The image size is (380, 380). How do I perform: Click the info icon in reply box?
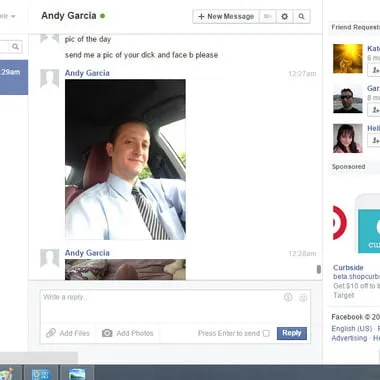[288, 297]
